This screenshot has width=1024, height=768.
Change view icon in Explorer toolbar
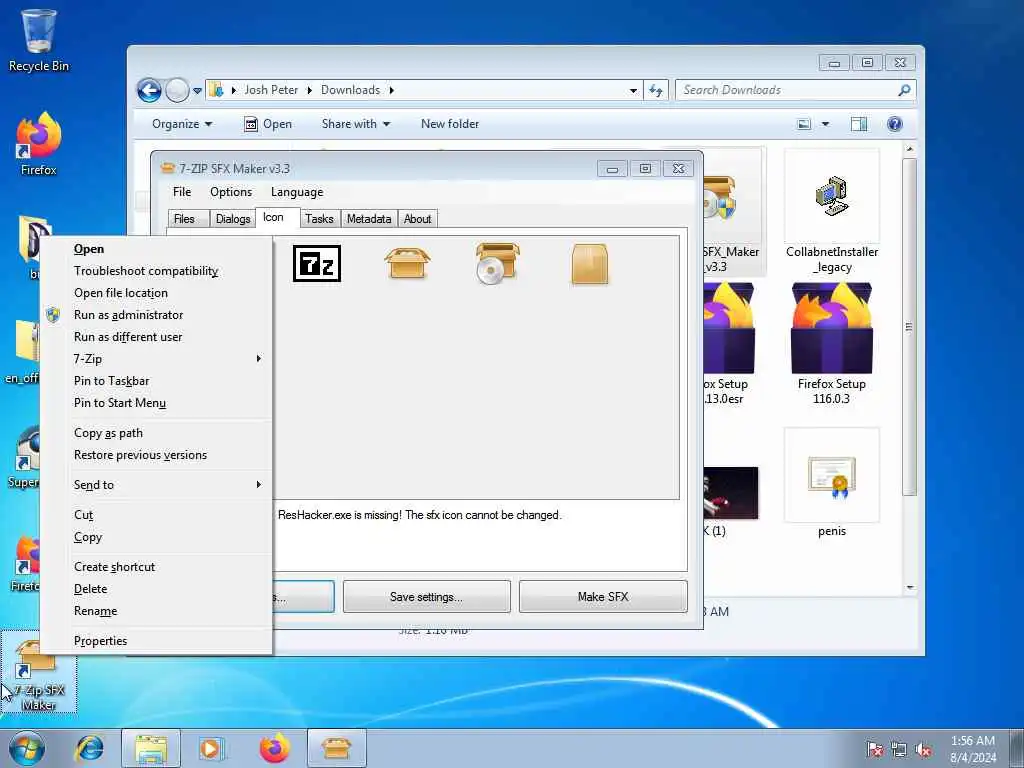pos(804,124)
